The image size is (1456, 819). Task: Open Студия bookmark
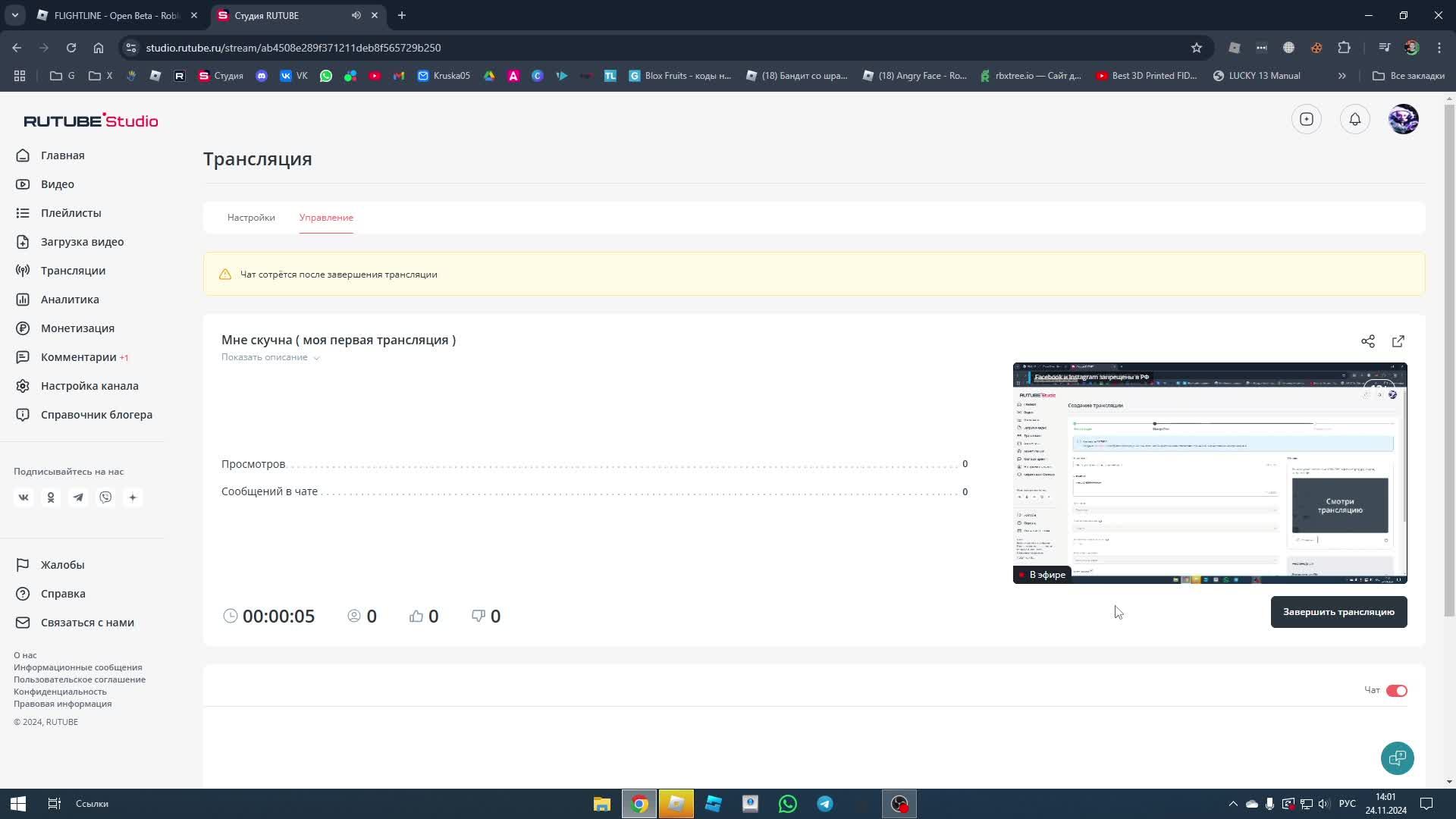221,76
